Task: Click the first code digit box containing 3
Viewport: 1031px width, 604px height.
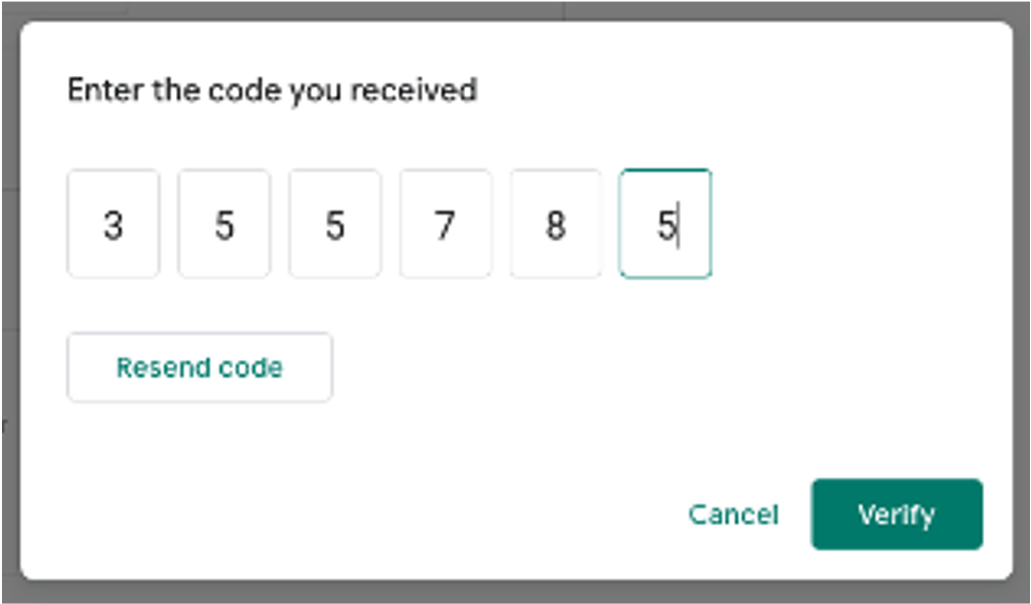Action: (x=113, y=224)
